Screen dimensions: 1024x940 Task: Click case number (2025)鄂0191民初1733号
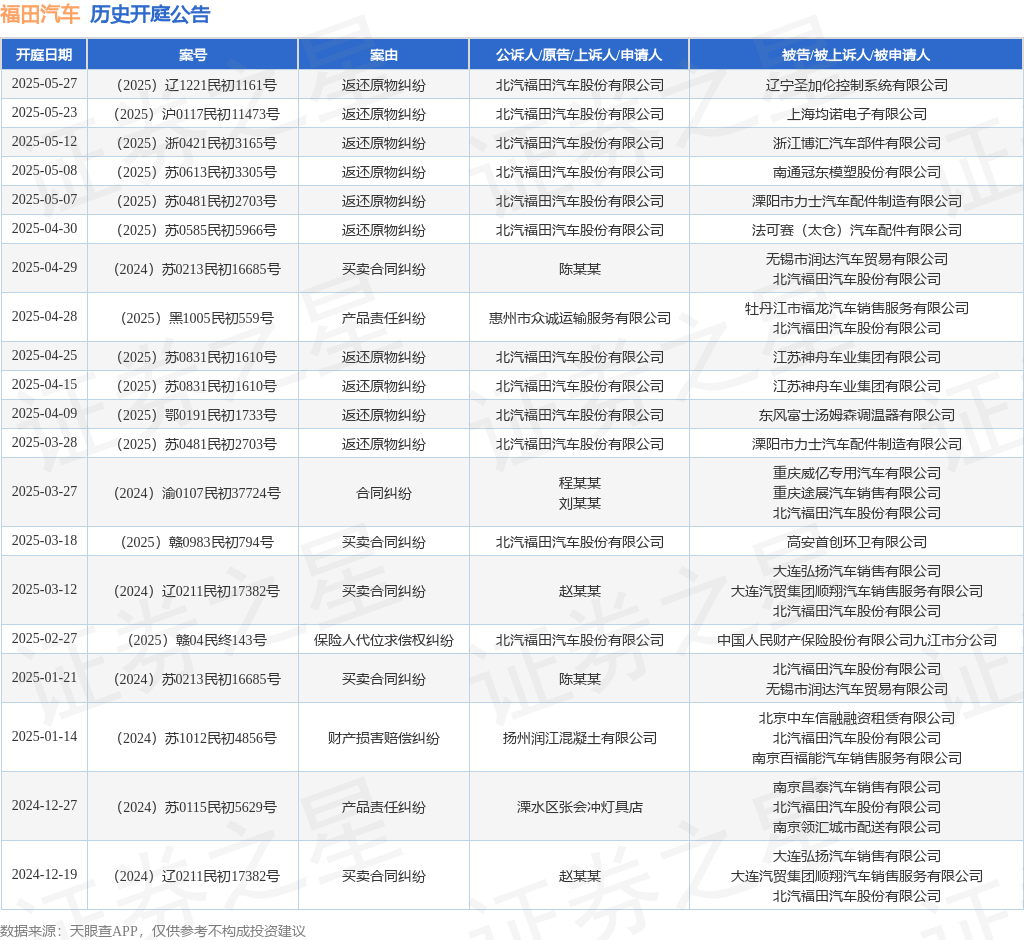(x=197, y=415)
